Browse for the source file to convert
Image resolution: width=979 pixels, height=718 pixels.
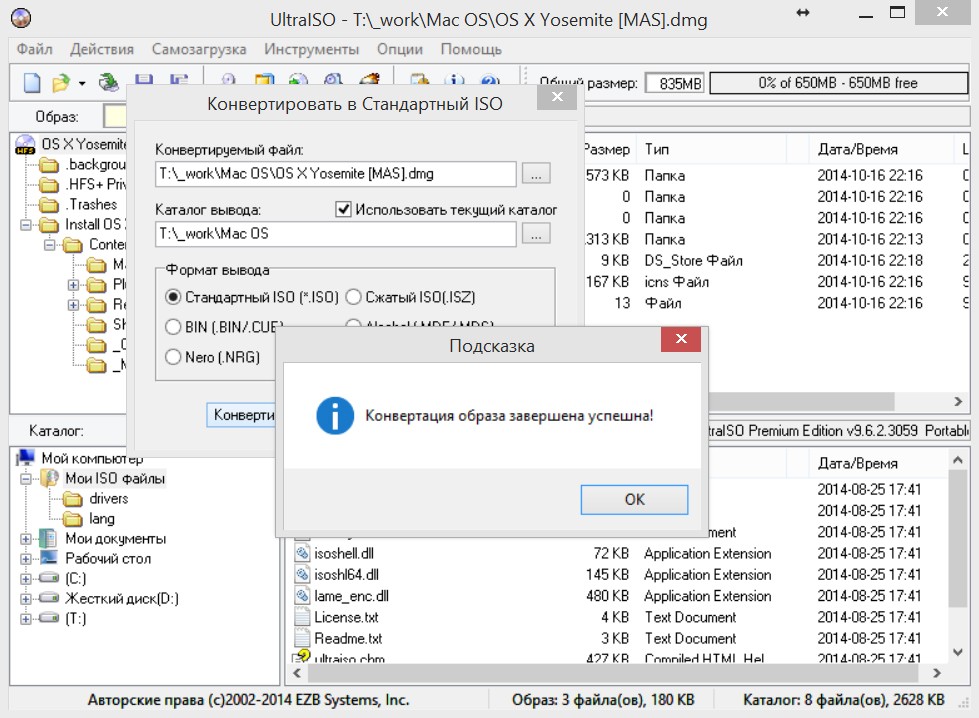coord(536,174)
